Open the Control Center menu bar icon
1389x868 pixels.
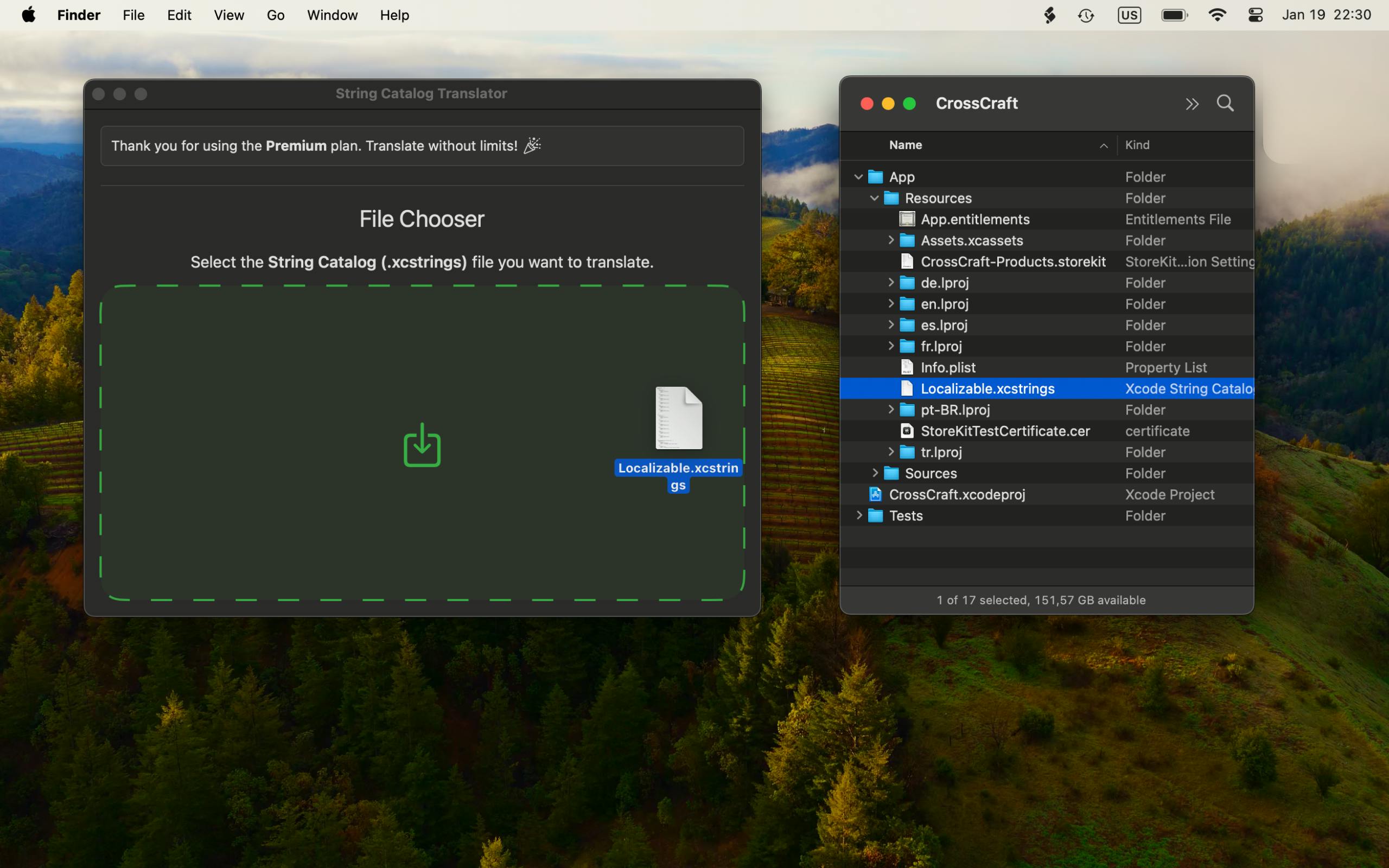(1256, 15)
